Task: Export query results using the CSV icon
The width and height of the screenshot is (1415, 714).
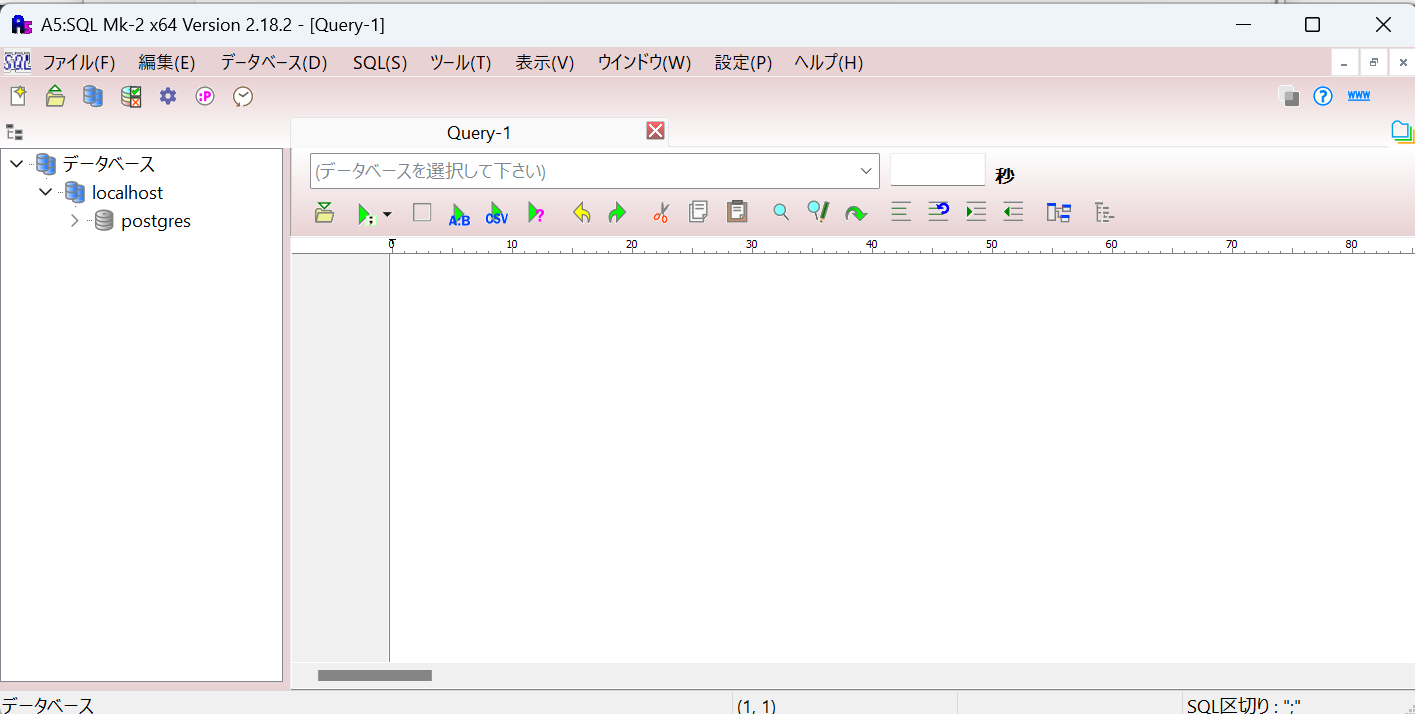Action: click(496, 212)
